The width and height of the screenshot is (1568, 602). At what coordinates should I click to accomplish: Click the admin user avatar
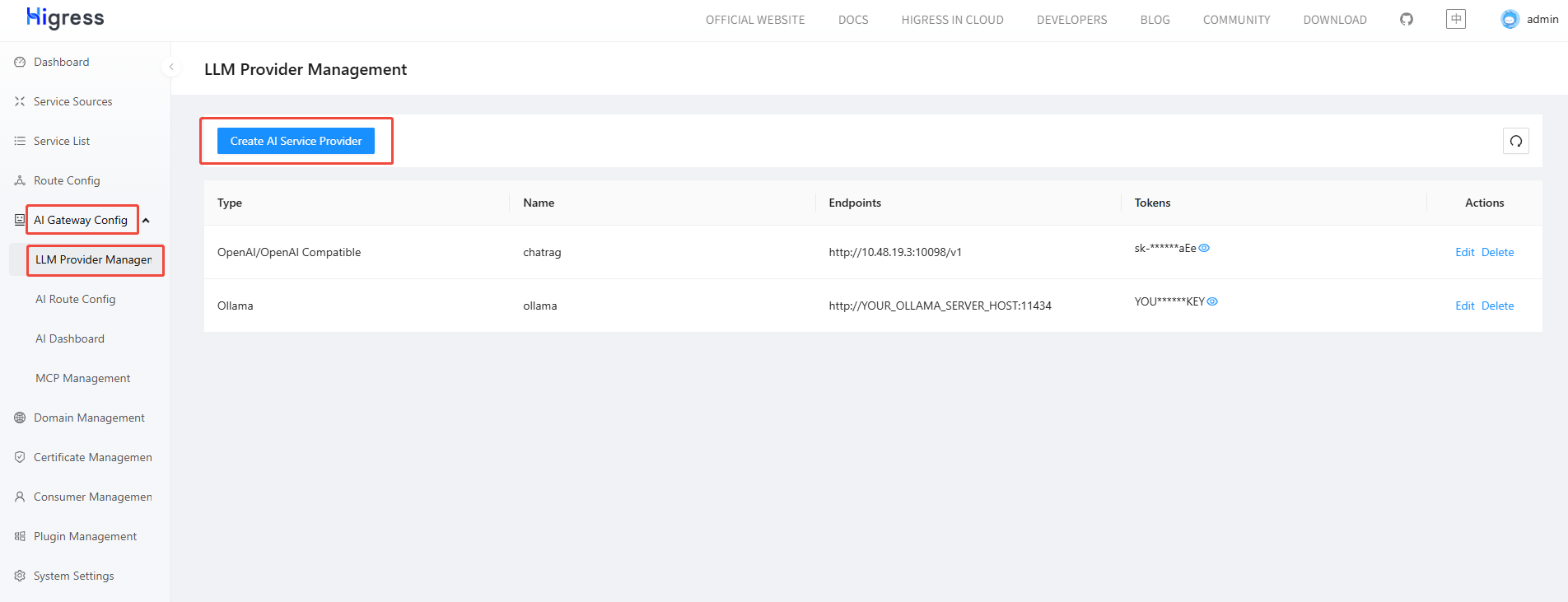1510,19
